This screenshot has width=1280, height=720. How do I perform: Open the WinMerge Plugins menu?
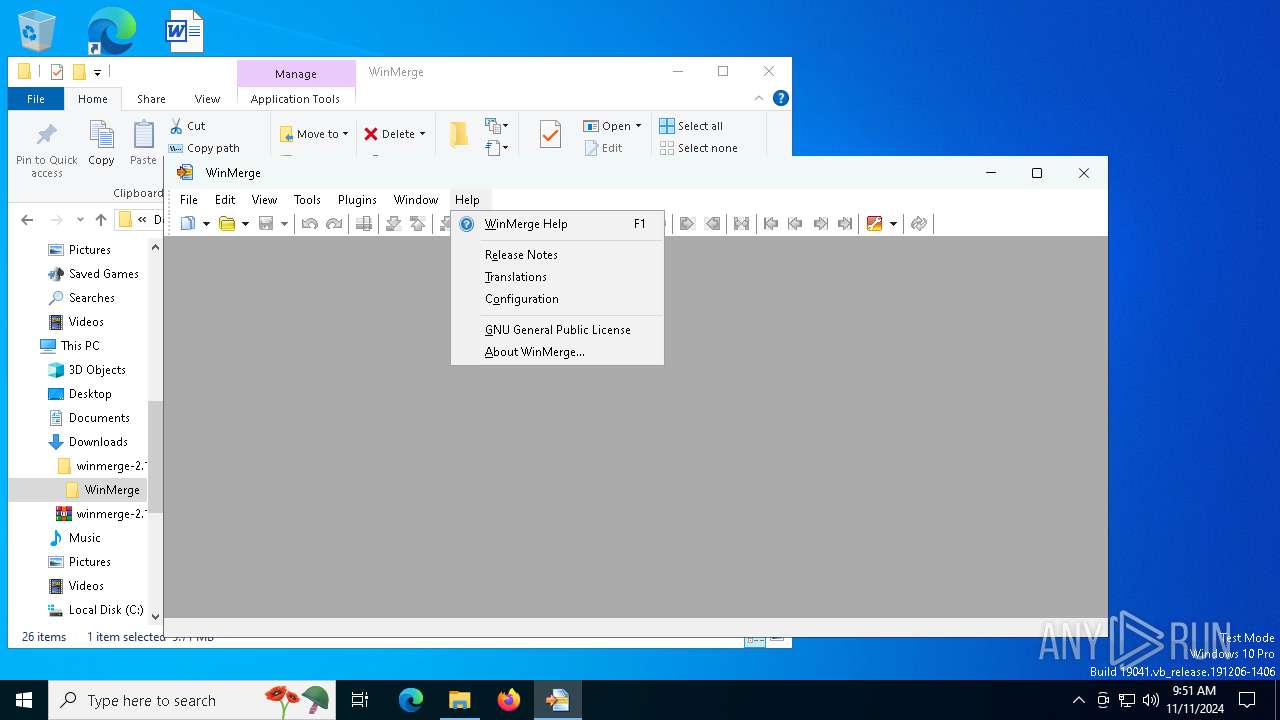357,200
